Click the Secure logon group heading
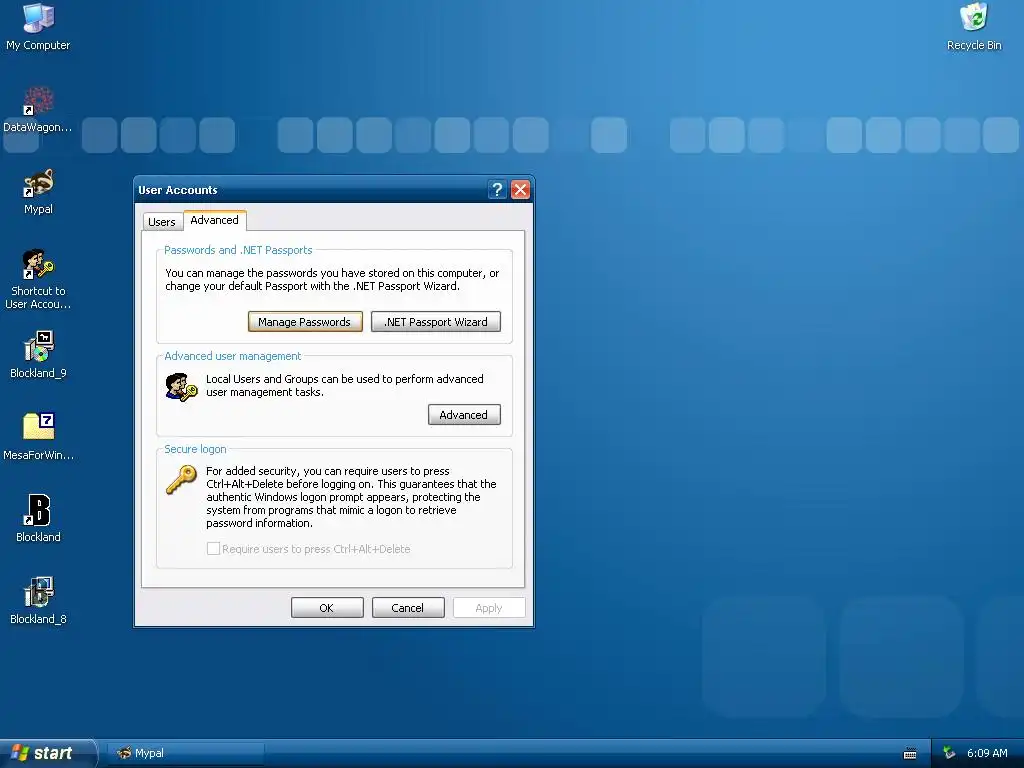Screen dimensions: 1024x768 pyautogui.click(x=195, y=449)
